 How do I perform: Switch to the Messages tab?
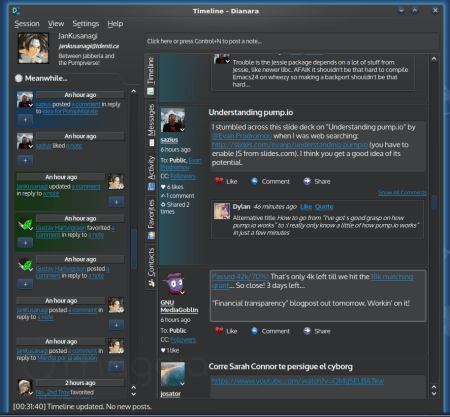151,125
